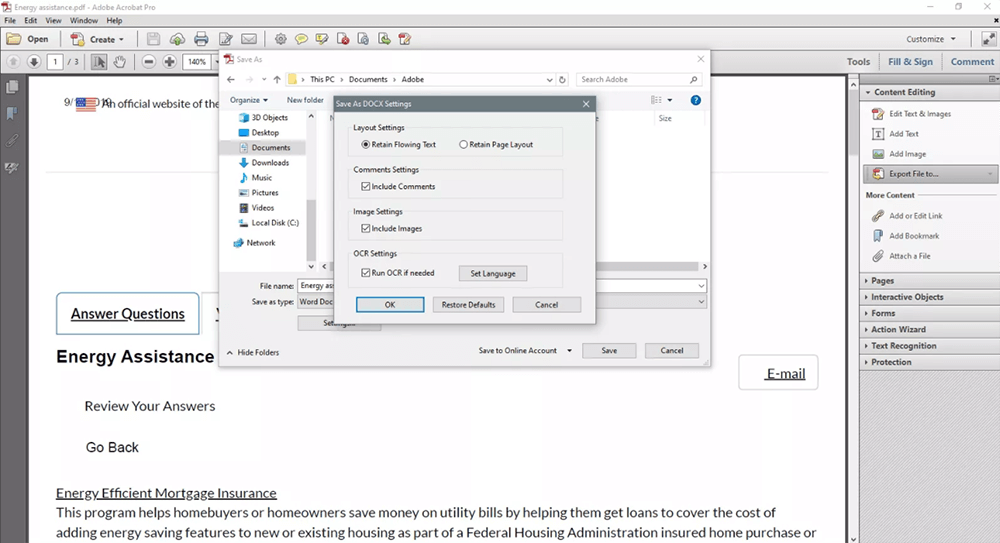
Task: Select Retain Page Layout radio button
Action: tap(463, 145)
